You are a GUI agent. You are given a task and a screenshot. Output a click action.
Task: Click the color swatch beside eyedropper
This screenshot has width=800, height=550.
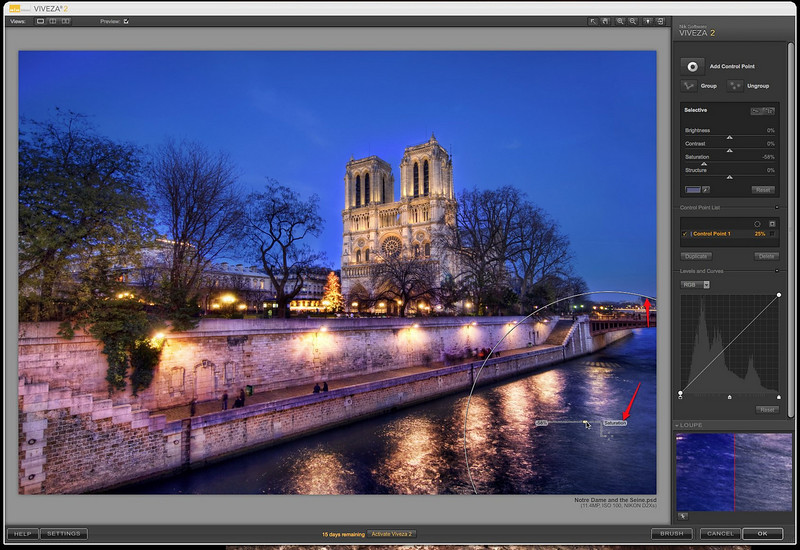click(x=693, y=190)
